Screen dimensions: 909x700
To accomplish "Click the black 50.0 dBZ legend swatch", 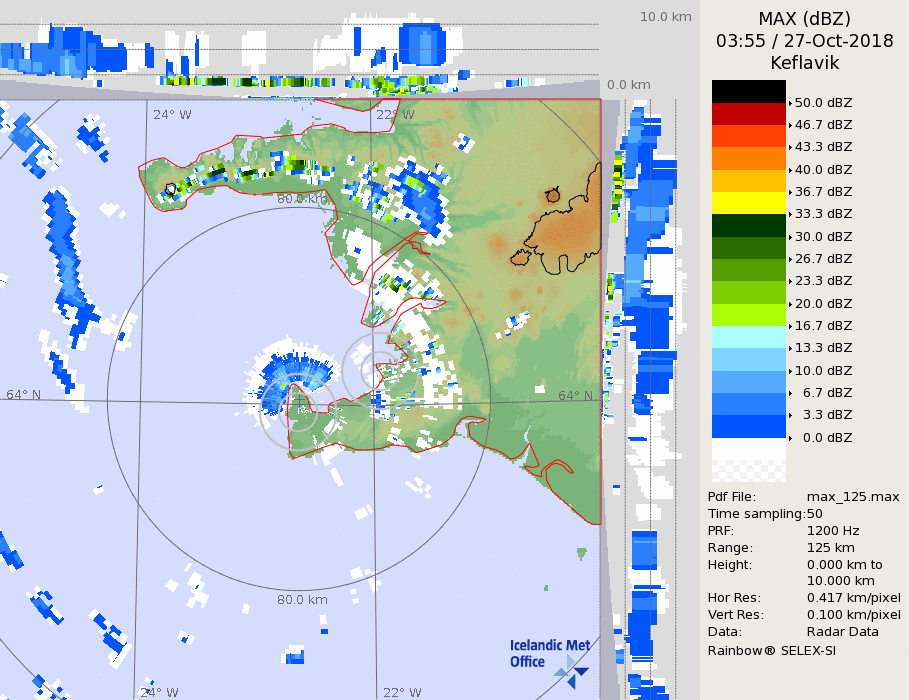I will pos(749,91).
